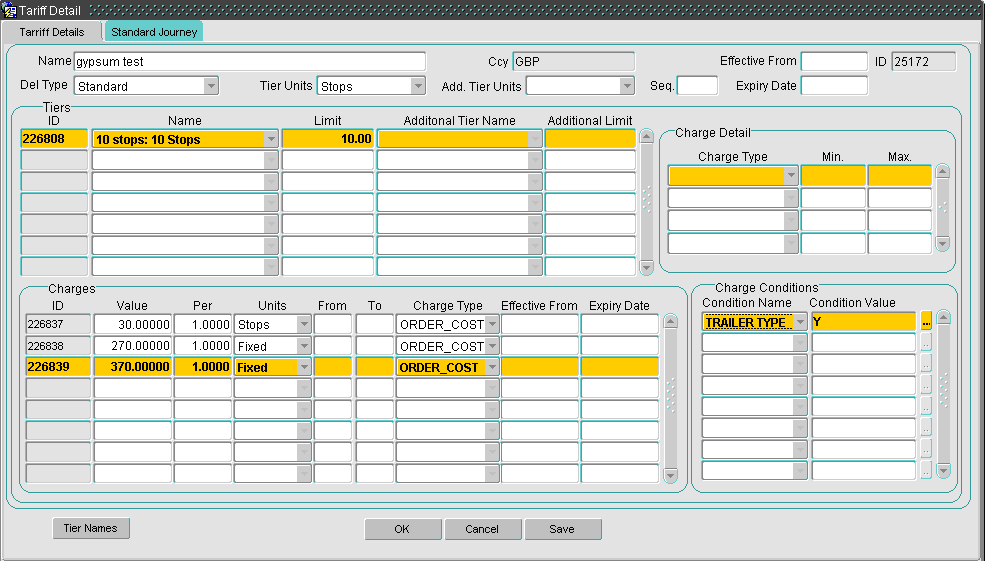Open ORDER_COST dropdown in charge row 226837
Viewport: 985px width, 561px height.
pyautogui.click(x=492, y=324)
